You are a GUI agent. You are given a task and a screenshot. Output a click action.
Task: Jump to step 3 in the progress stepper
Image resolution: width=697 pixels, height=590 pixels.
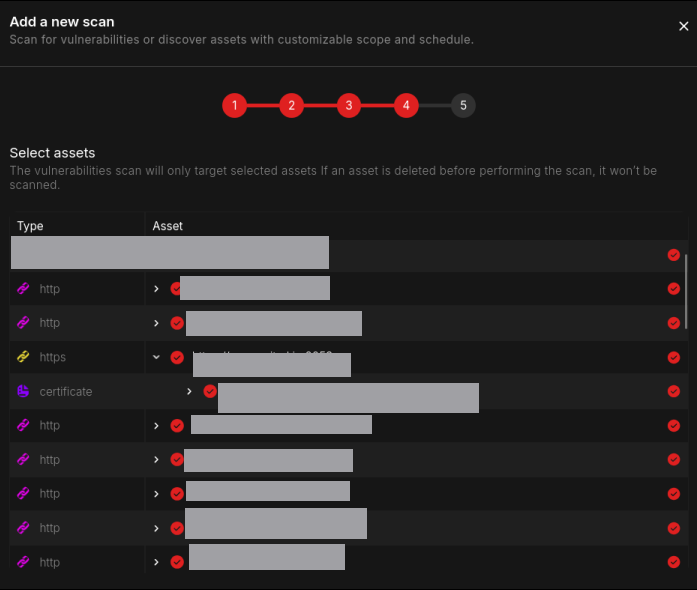348,105
